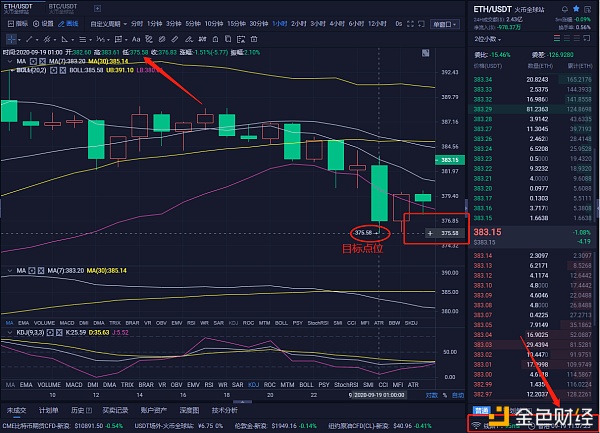Click the 382.97 buy order price row
Viewport: 600px width, 433px height.
532,394
